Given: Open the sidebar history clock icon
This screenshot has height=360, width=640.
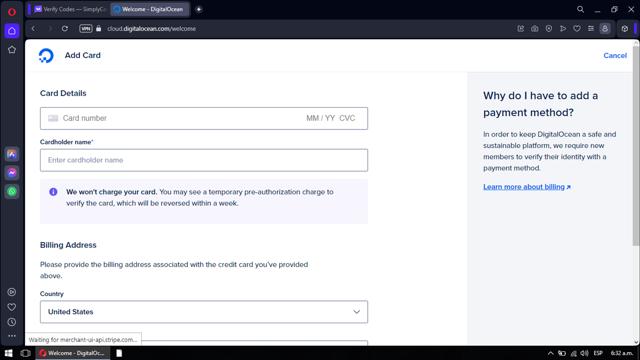Looking at the screenshot, I should click(x=12, y=322).
